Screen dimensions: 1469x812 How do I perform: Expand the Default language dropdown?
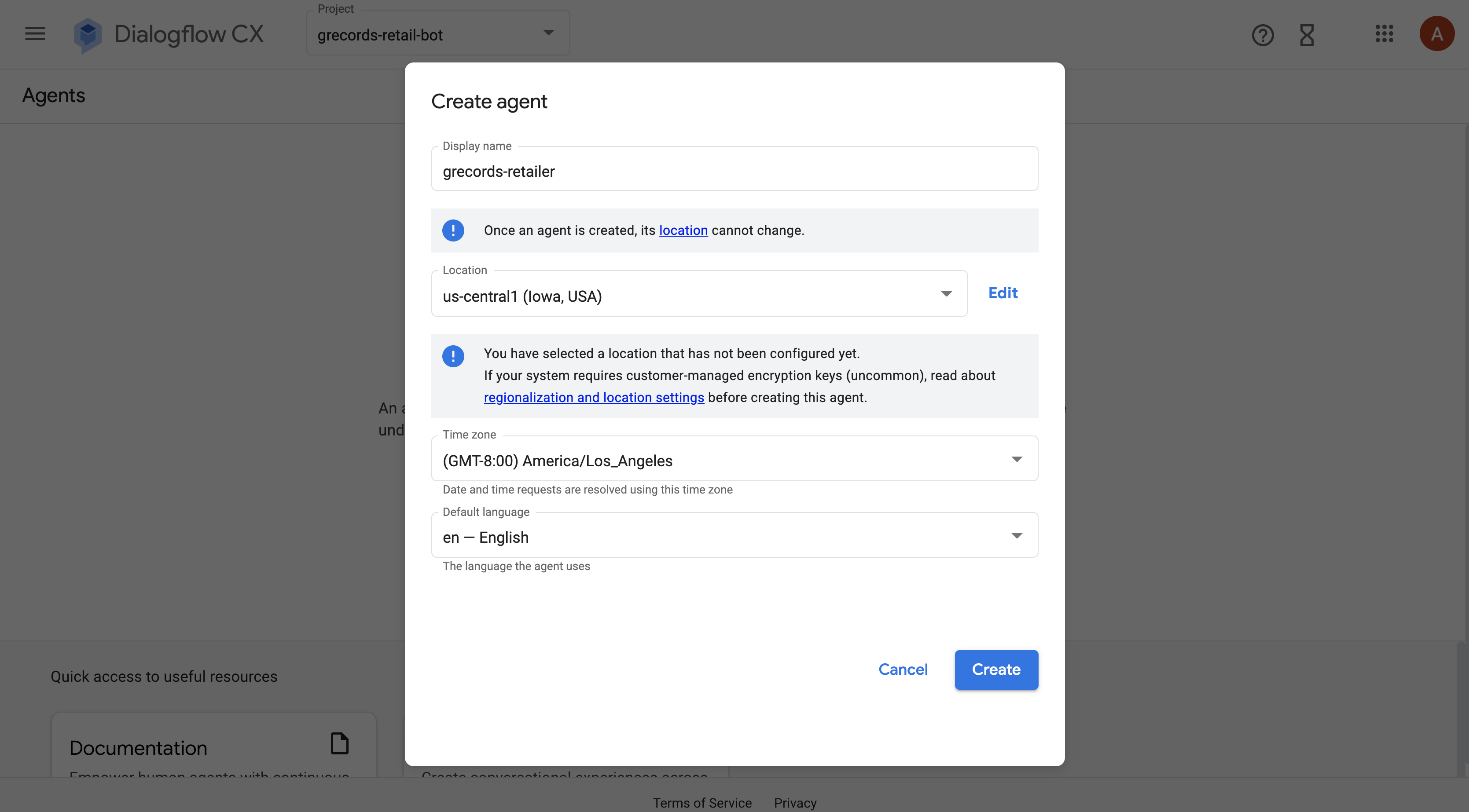point(1017,535)
